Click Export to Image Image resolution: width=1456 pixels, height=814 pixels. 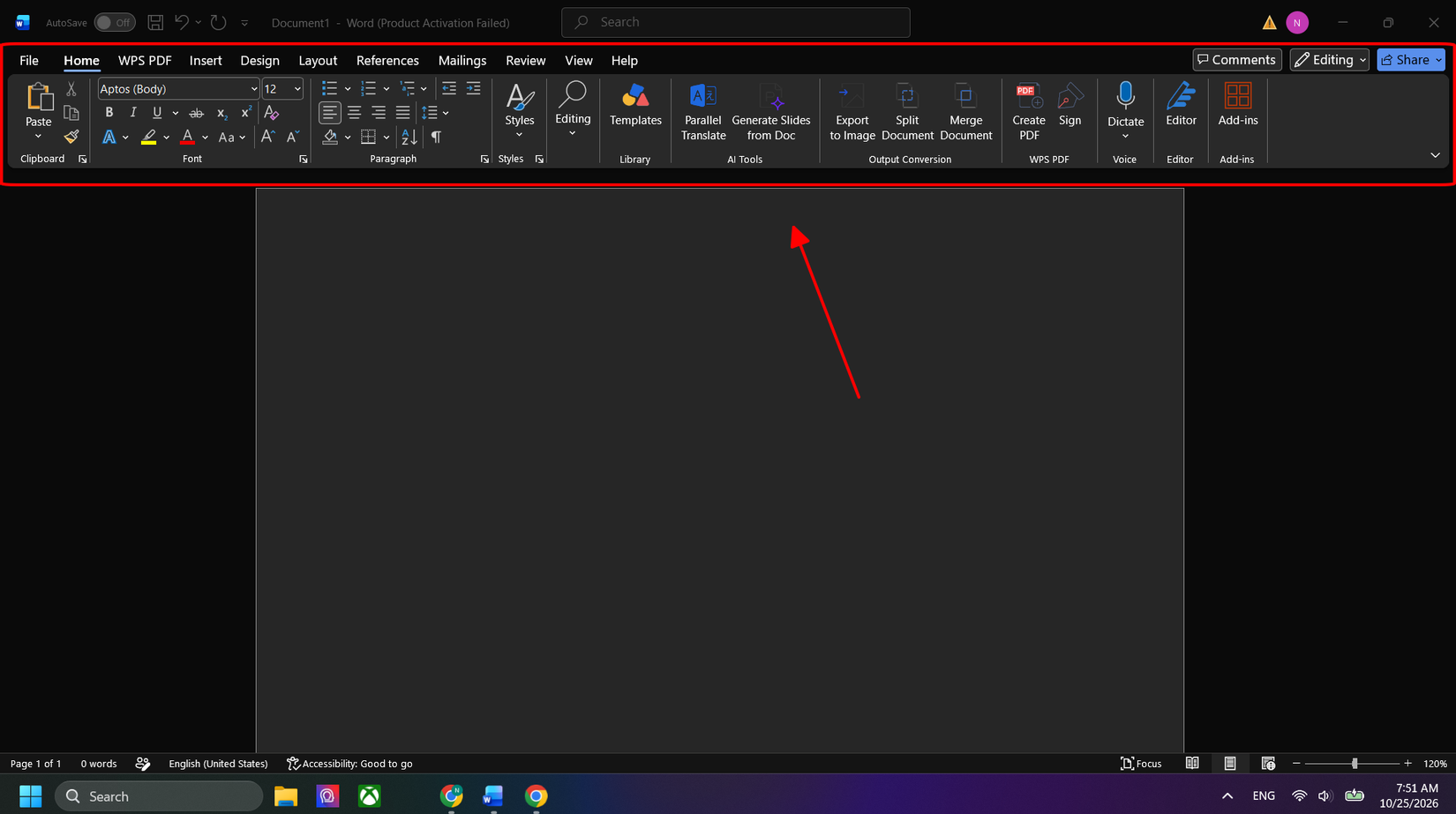click(x=852, y=112)
